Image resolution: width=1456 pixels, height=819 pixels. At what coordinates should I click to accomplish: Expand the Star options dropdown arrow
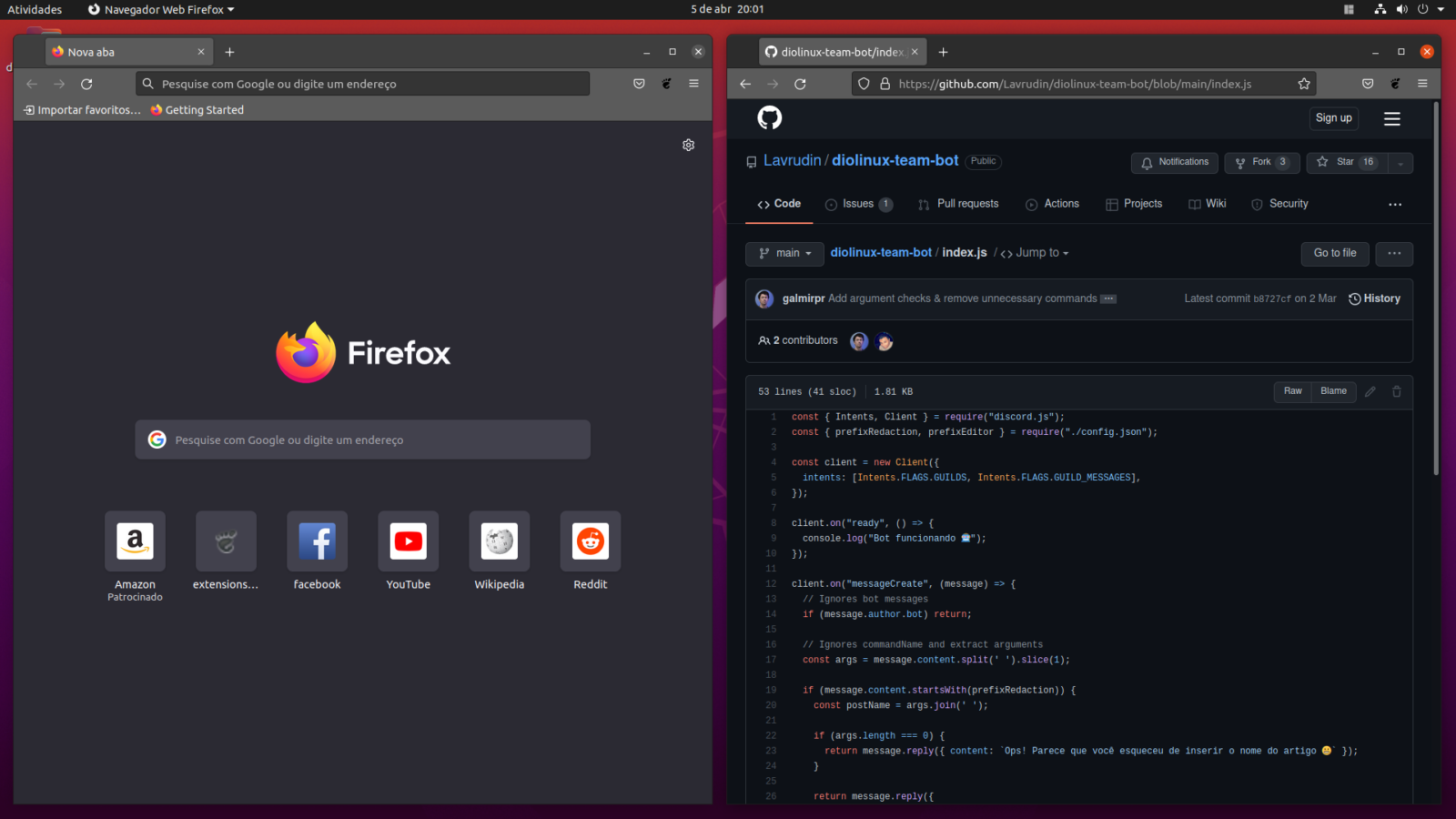[x=1400, y=163]
